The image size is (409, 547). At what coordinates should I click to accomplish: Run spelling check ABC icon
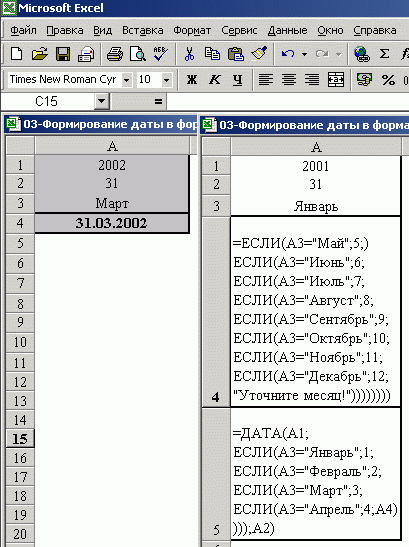pyautogui.click(x=160, y=54)
